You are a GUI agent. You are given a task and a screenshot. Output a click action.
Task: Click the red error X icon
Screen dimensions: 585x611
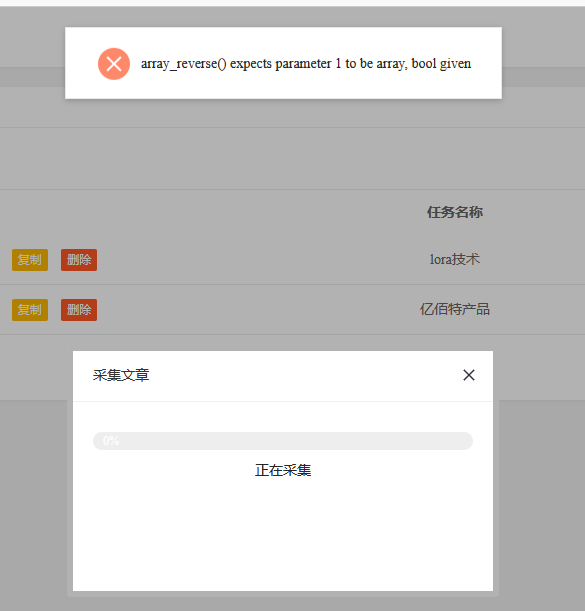[x=114, y=64]
